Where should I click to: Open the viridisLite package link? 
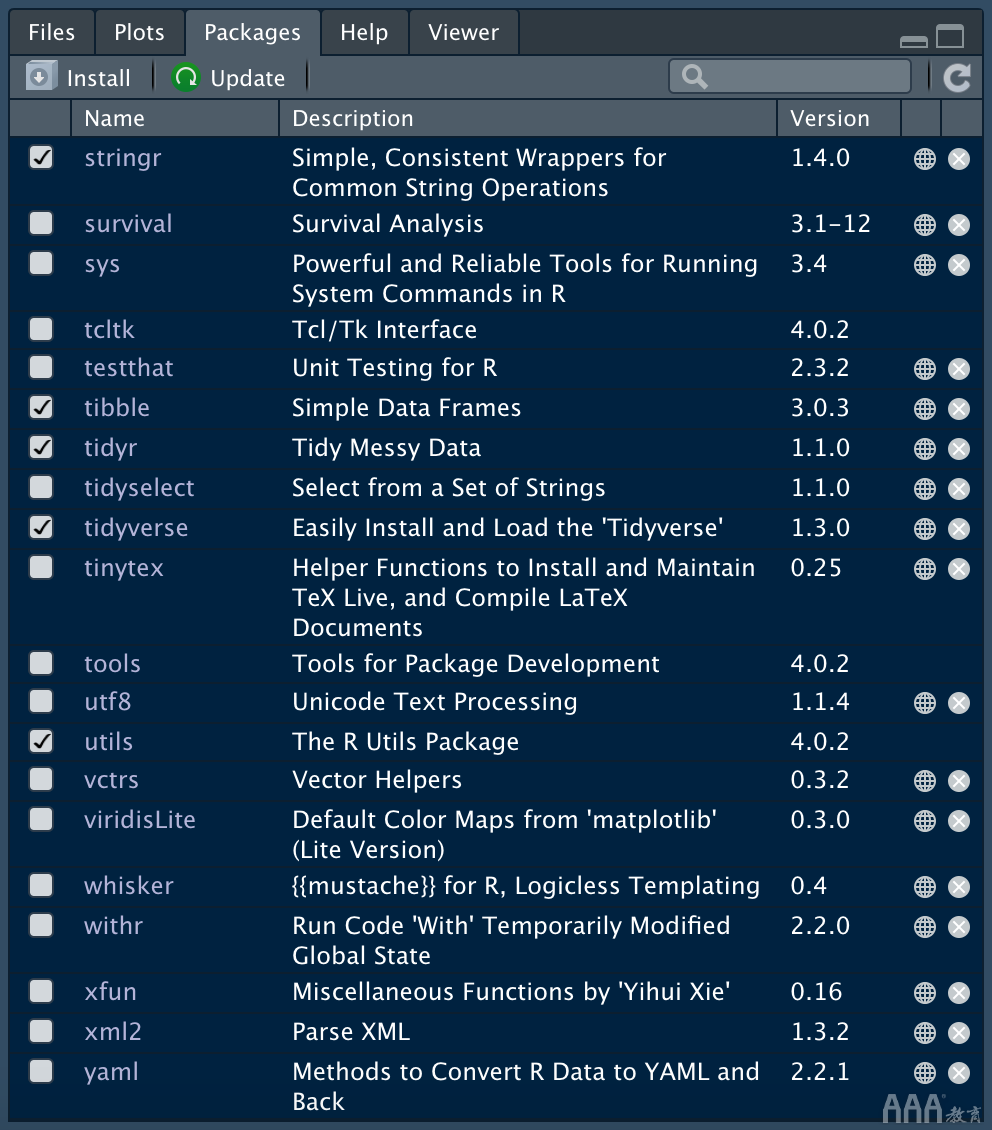140,819
